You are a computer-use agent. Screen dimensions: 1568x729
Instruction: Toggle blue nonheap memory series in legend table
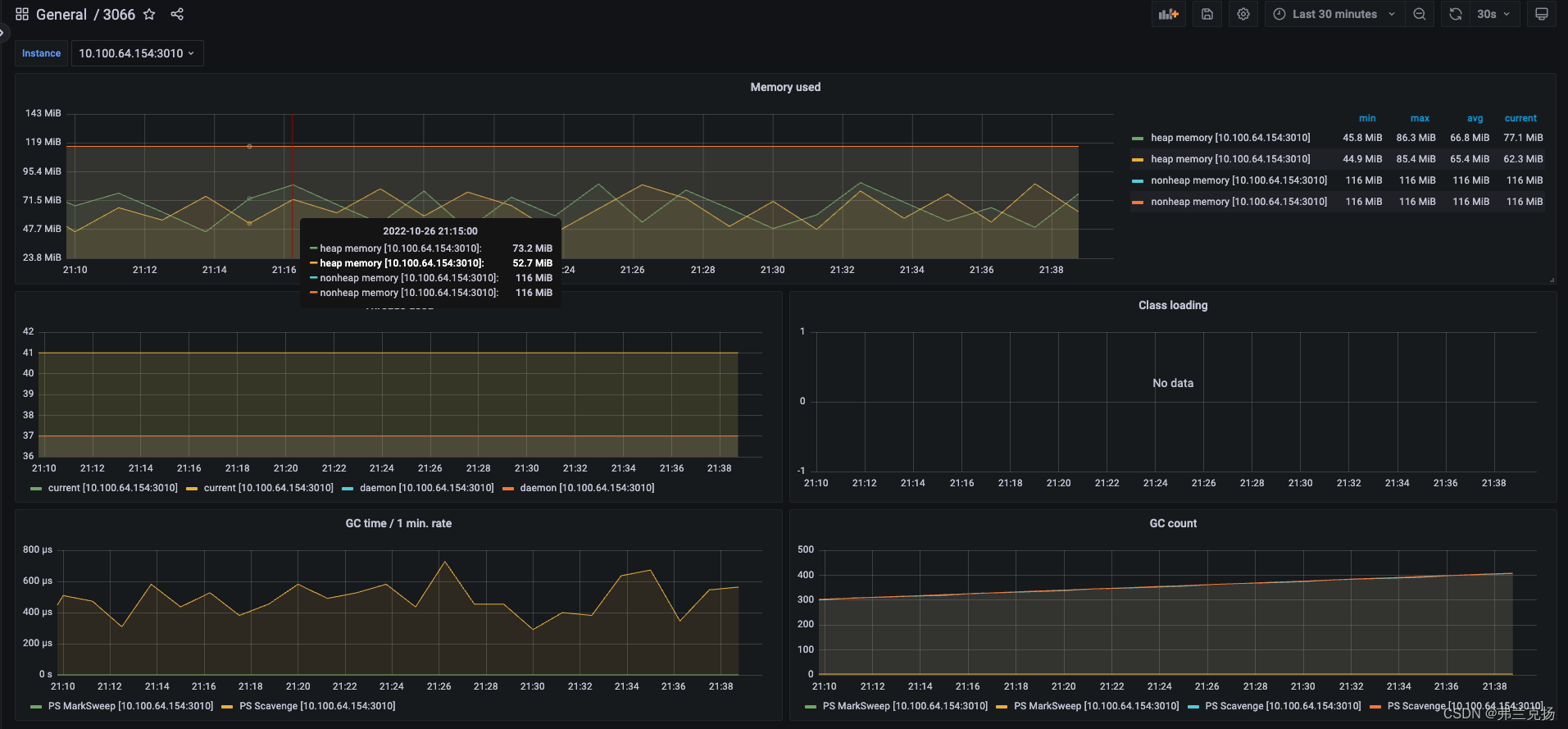coord(1238,180)
